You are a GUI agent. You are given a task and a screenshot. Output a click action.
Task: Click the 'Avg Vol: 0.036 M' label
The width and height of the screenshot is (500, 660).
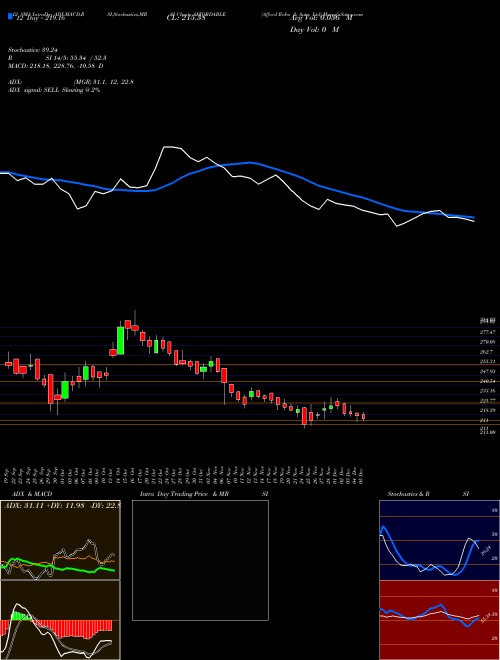coord(321,18)
